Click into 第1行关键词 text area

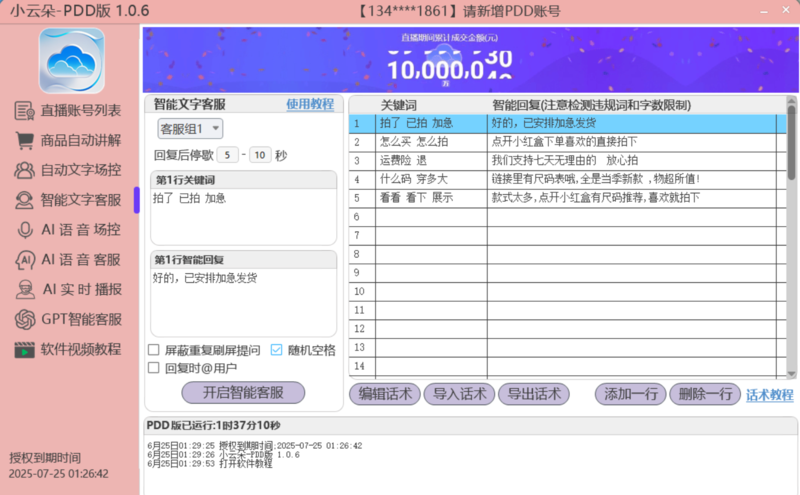pos(243,217)
